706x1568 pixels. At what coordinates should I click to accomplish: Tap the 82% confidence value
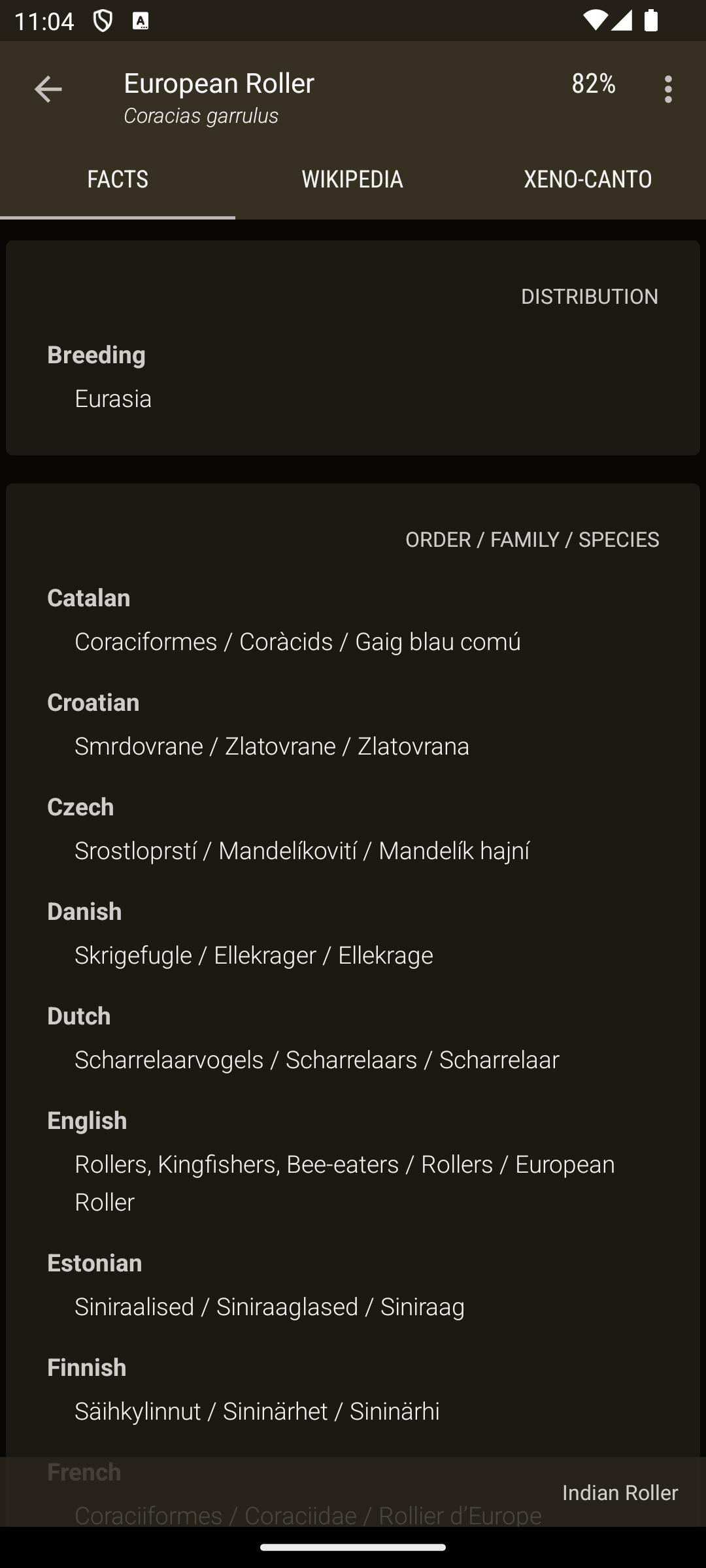[x=594, y=84]
